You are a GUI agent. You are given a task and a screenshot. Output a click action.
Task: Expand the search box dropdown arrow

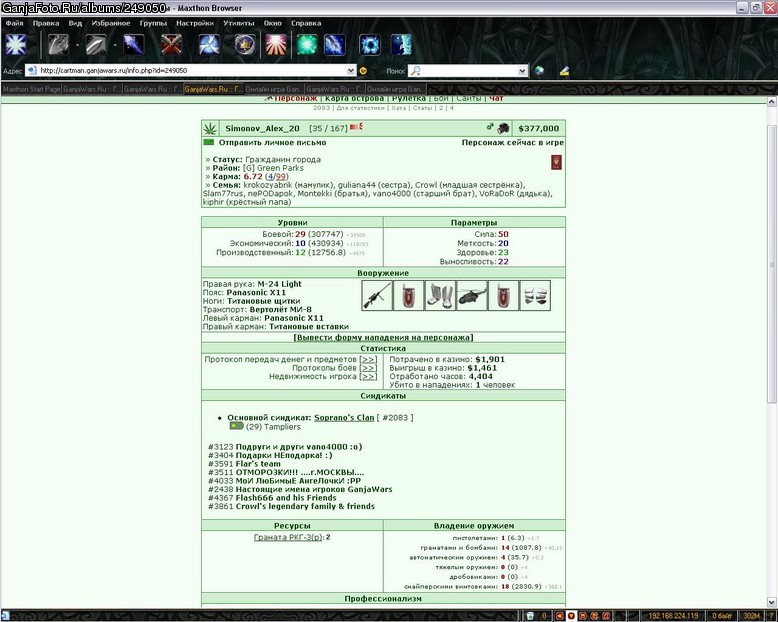click(522, 71)
